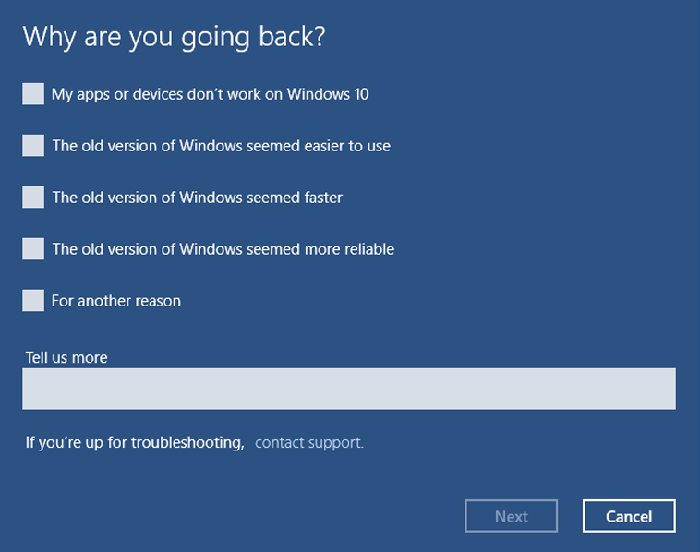Screen dimensions: 700x552
Task: Select the 'seemed more reliable' checkbox
Action: [33, 249]
